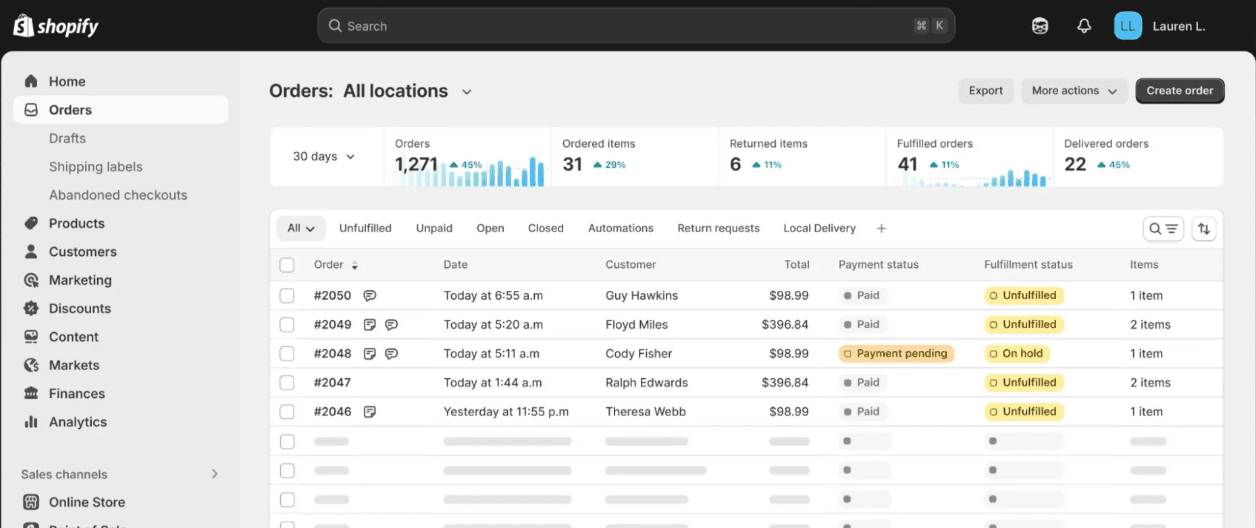Viewport: 1256px width, 528px height.
Task: Switch to the Local Delivery tab
Action: 820,229
